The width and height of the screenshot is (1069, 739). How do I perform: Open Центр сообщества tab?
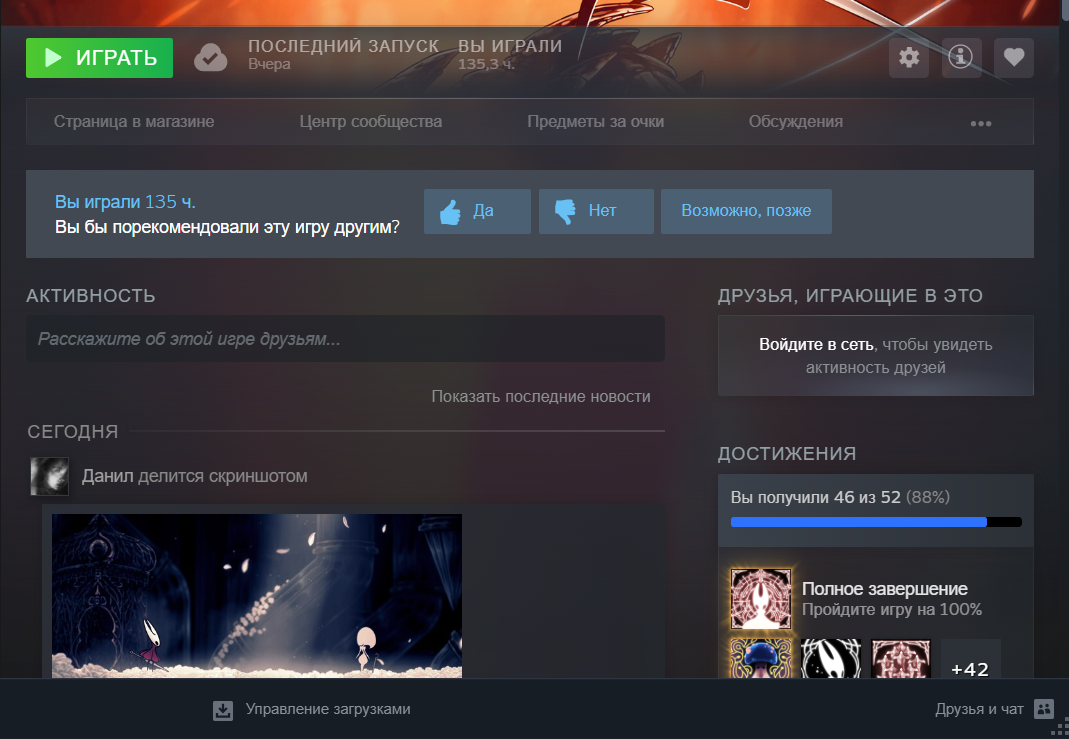[371, 122]
